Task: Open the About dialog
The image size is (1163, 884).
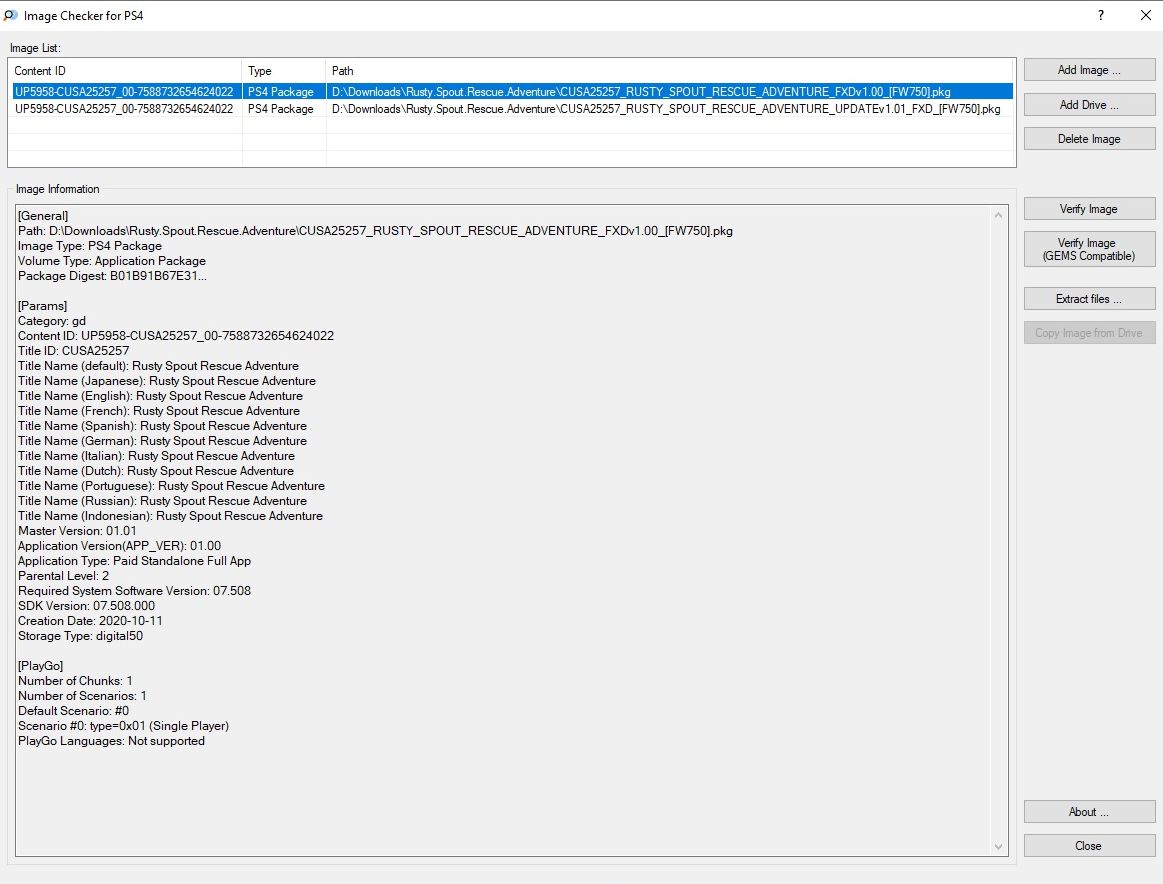Action: [x=1089, y=812]
